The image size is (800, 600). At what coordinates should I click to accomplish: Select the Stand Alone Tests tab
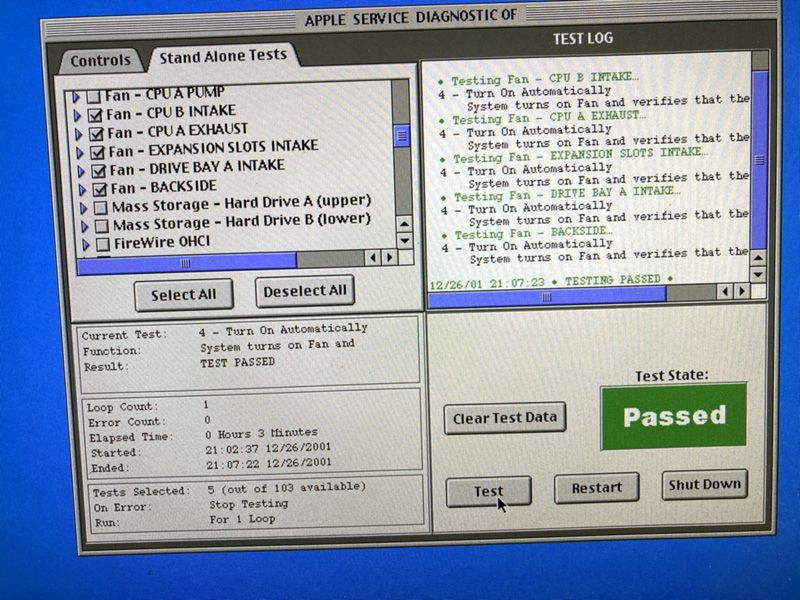[x=222, y=57]
